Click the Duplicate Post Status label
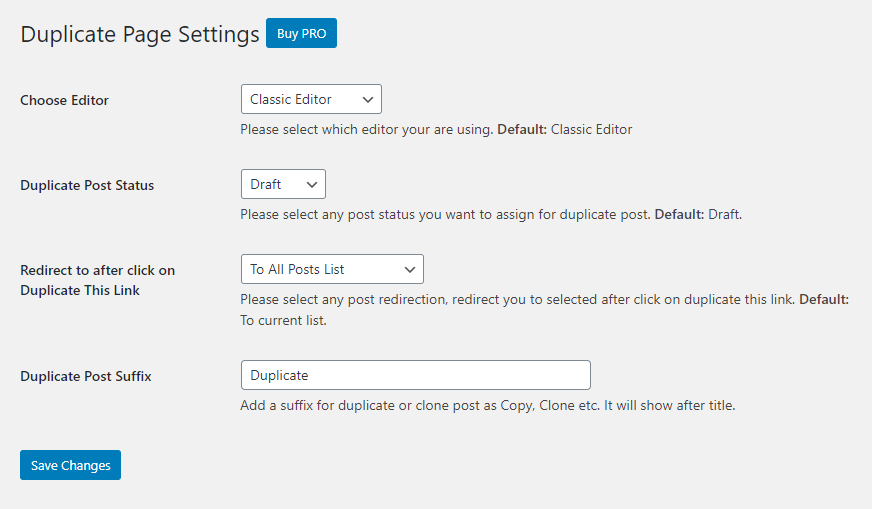Image resolution: width=872 pixels, height=509 pixels. coord(87,185)
